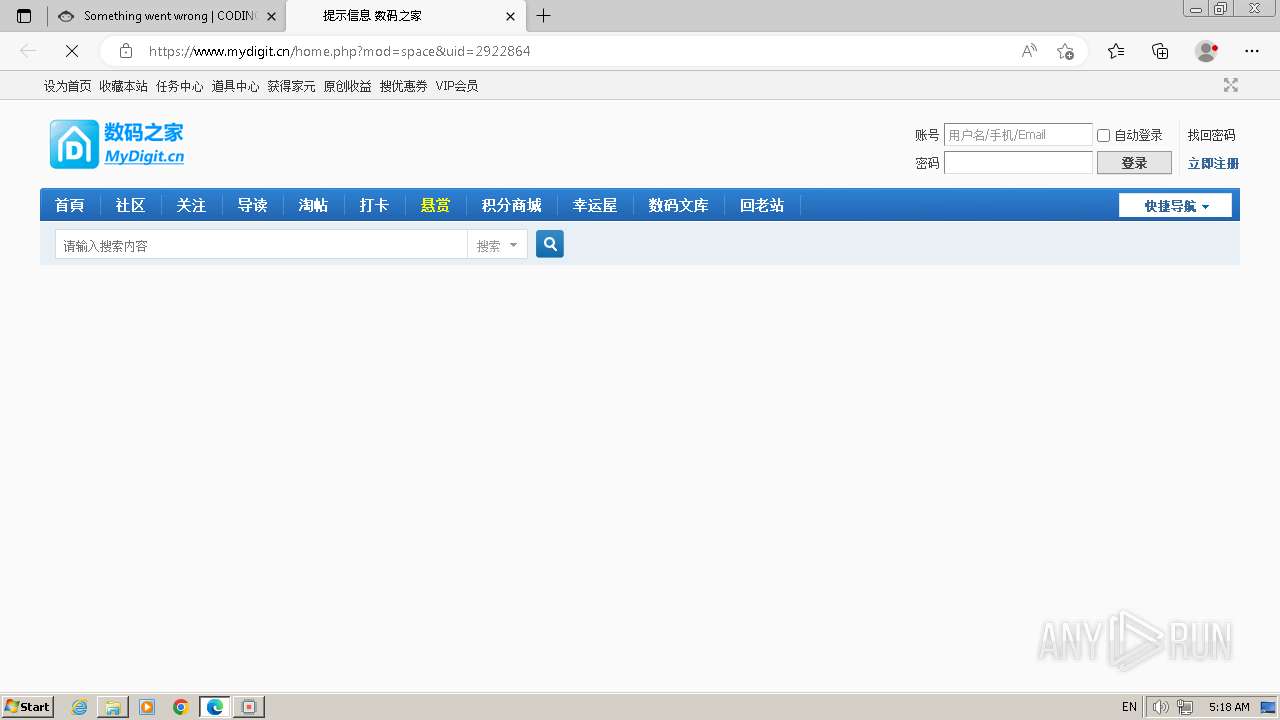Open the 悬赏 nav item
The height and width of the screenshot is (720, 1280).
(x=435, y=205)
